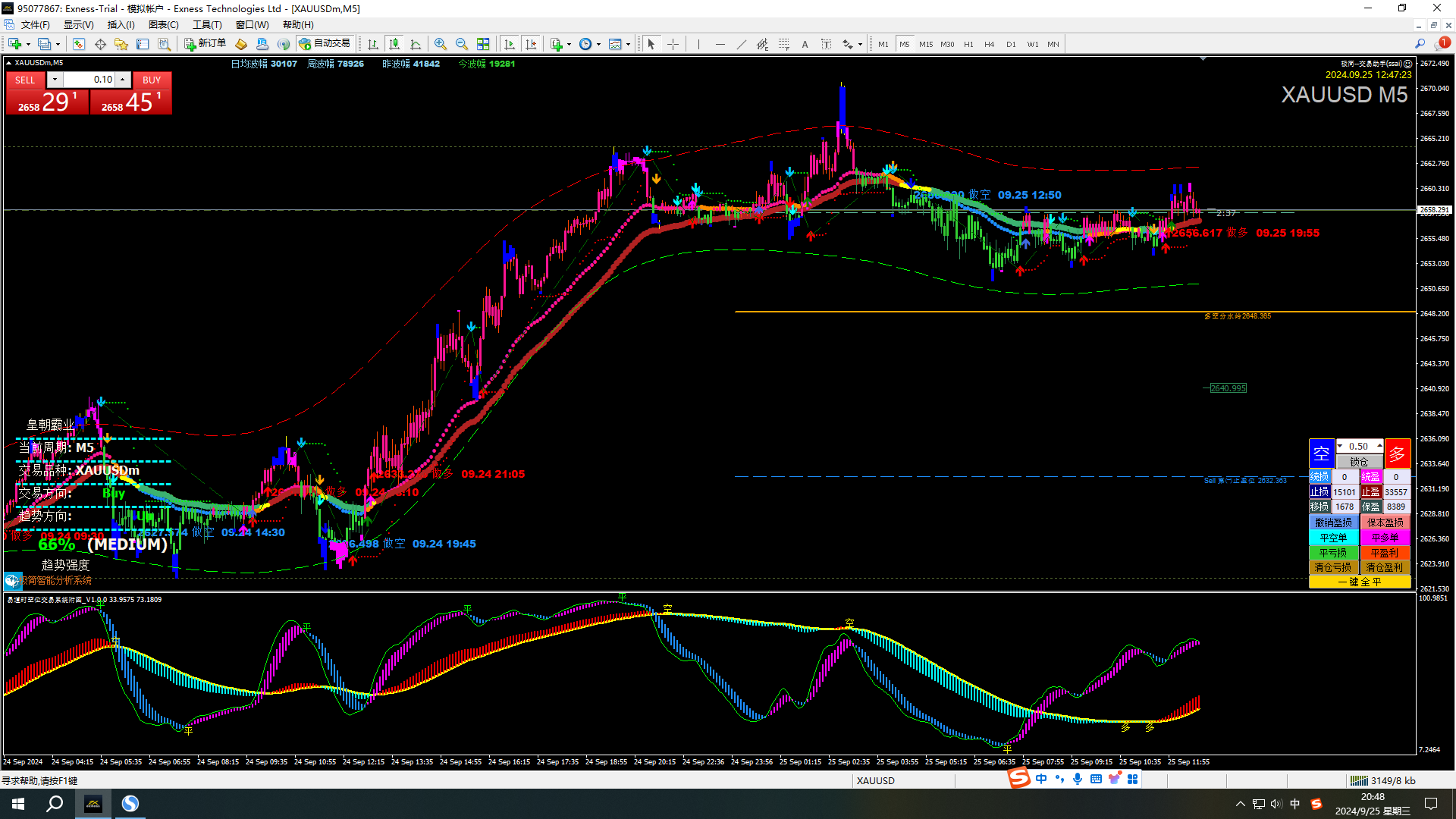Switch timeframe to H1
The height and width of the screenshot is (819, 1456).
pos(968,44)
